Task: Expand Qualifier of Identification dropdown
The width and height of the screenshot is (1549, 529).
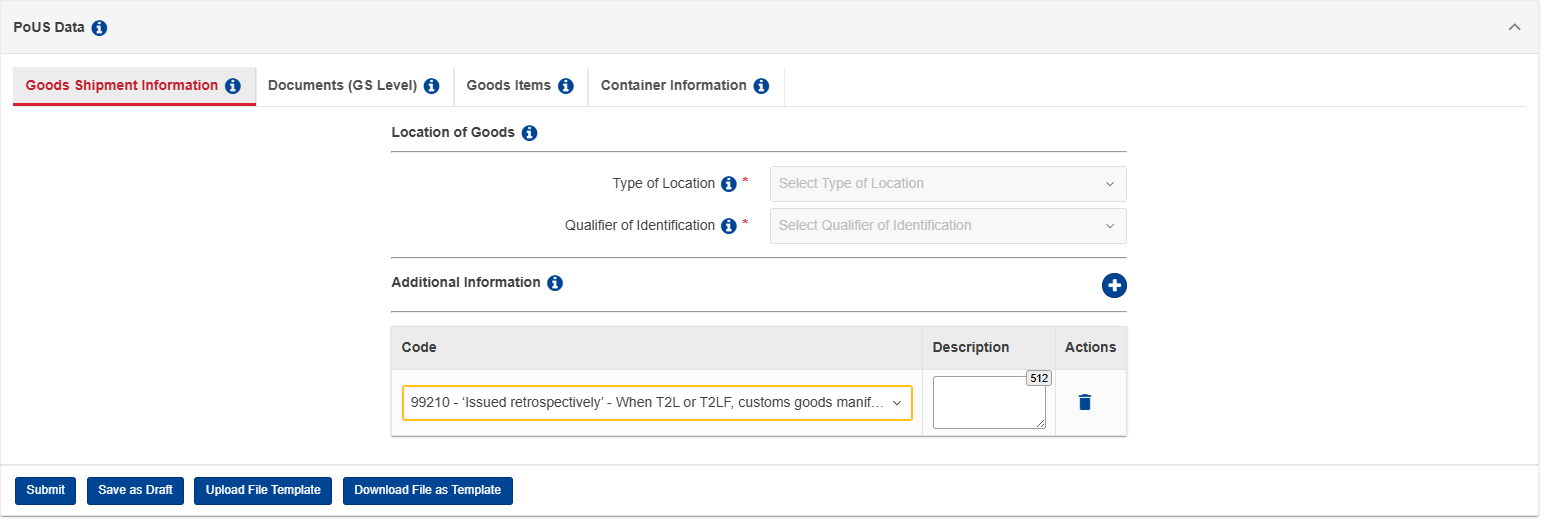Action: coord(948,226)
